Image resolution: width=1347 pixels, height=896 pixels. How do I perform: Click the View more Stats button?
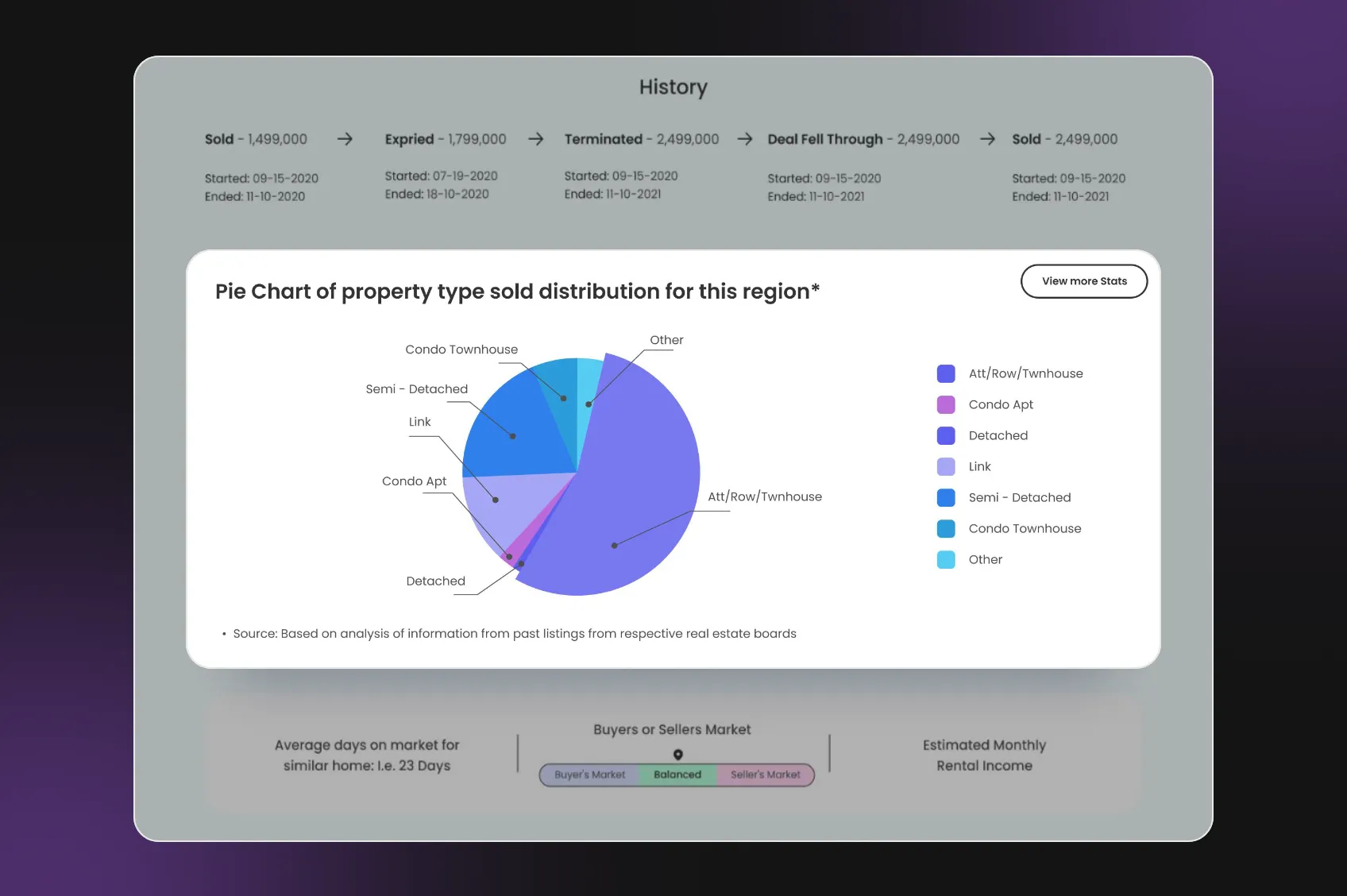(1083, 281)
